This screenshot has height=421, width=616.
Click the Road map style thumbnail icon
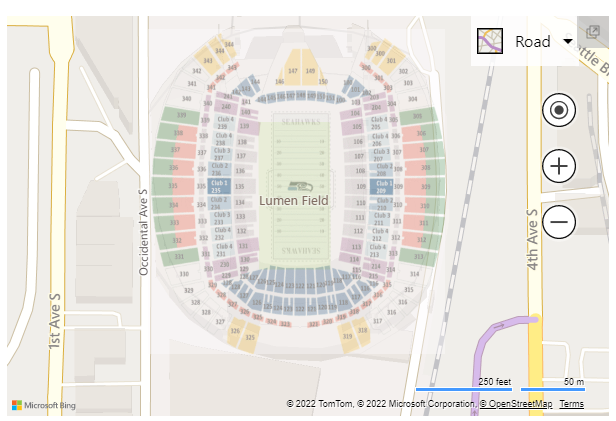(490, 41)
